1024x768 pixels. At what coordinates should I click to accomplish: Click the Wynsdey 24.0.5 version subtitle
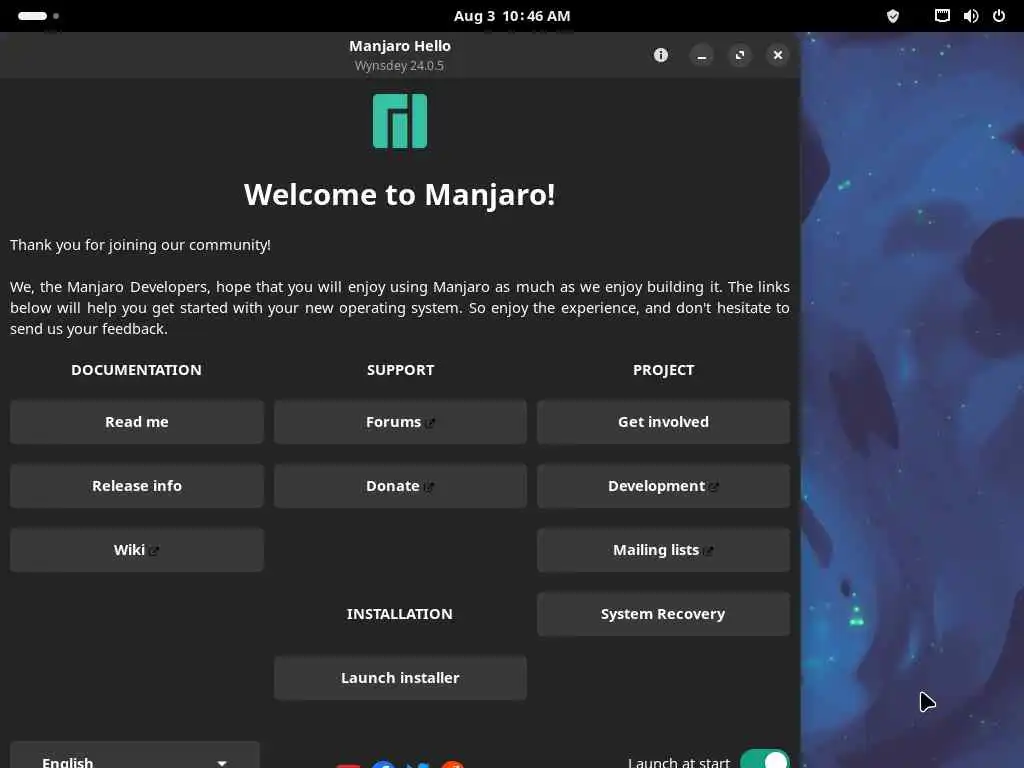(x=399, y=65)
